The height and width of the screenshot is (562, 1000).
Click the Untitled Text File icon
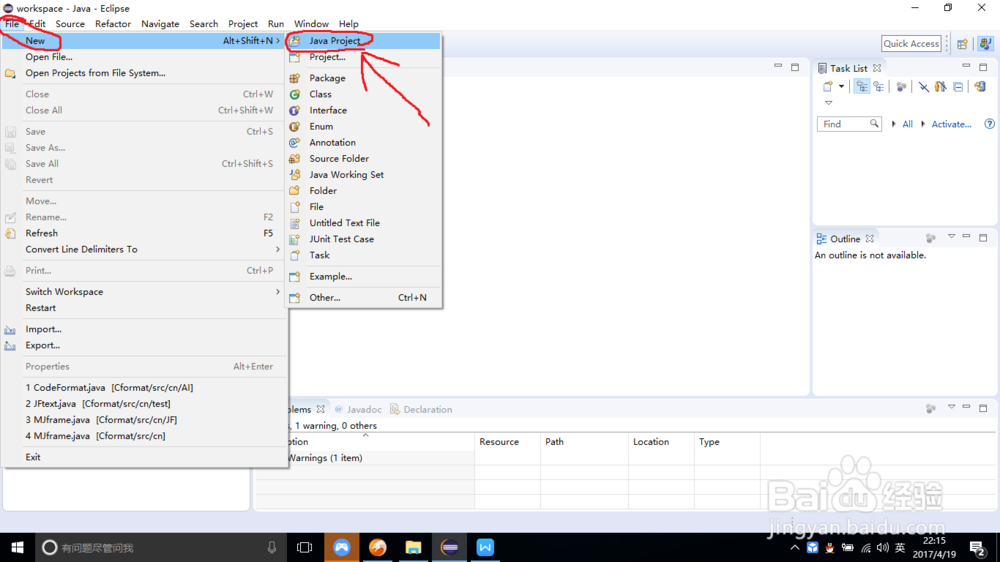(295, 223)
